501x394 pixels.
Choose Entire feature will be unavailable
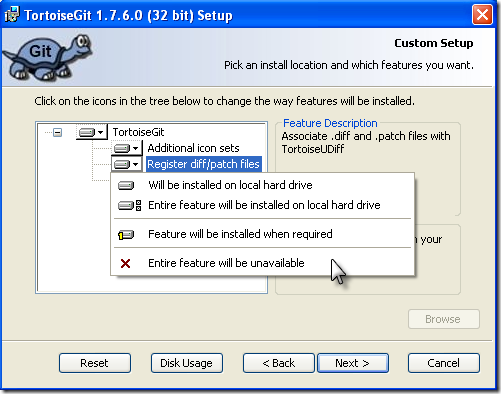click(262, 263)
